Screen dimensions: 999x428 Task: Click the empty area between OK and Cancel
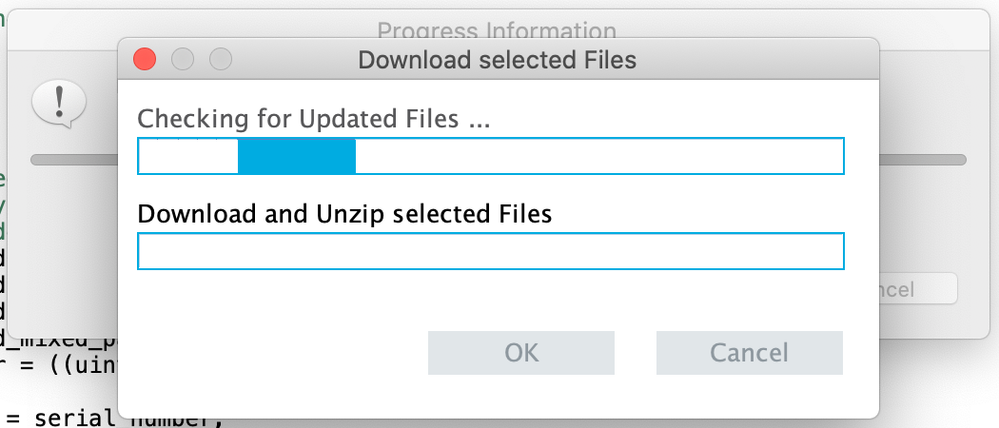tap(635, 353)
